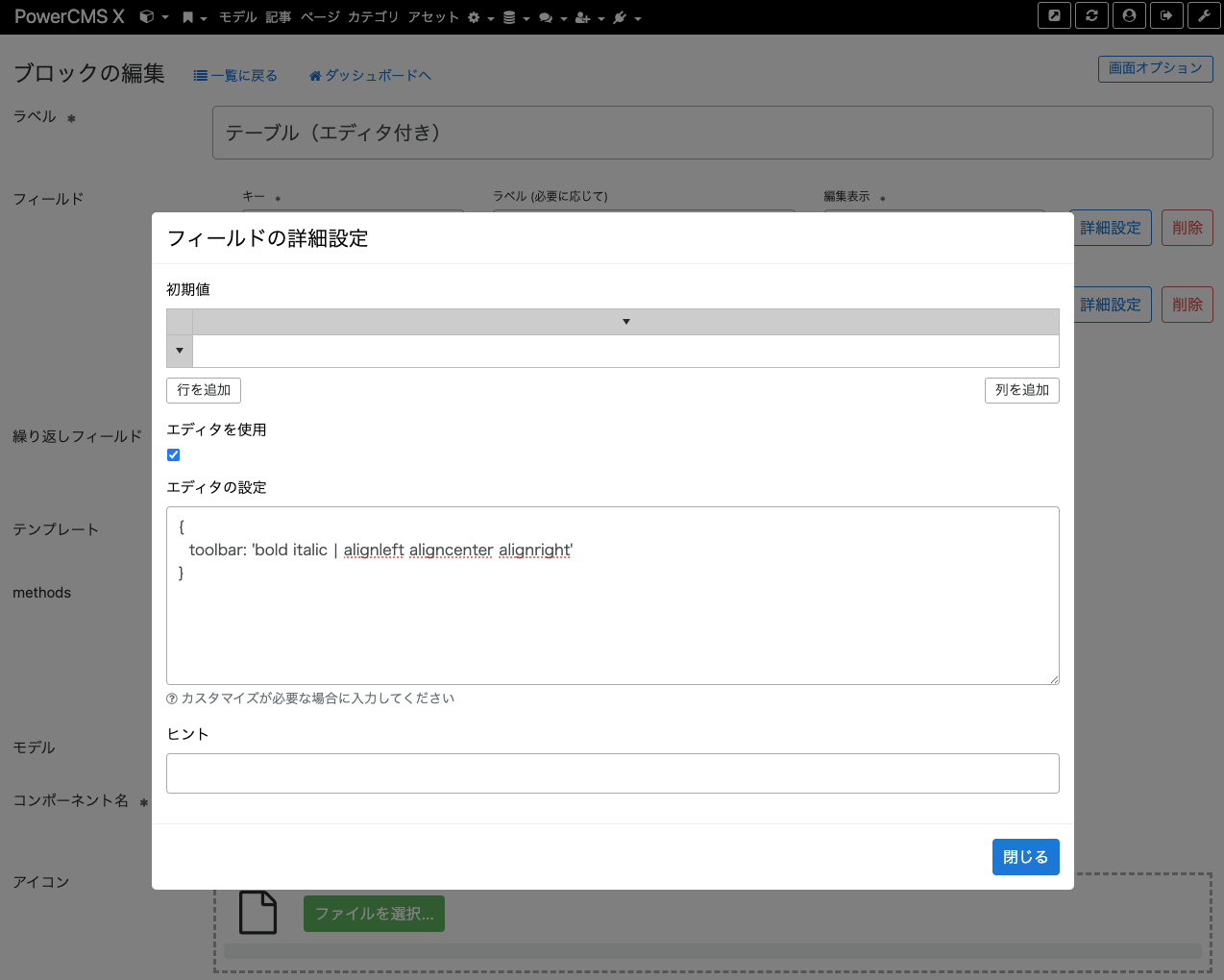The image size is (1224, 980).
Task: Click the database stack icon dropdown in navbar
Action: (510, 15)
